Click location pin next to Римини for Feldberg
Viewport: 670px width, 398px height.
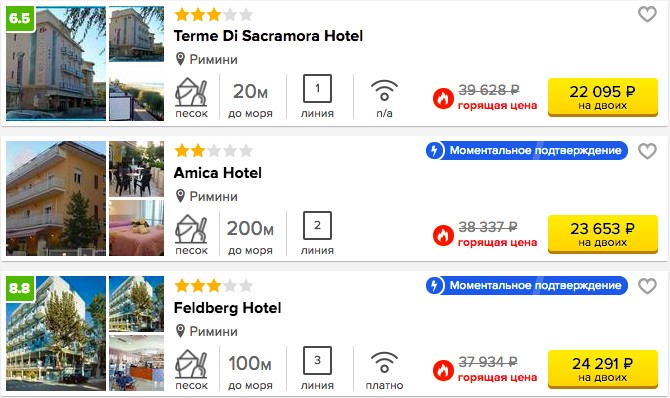(180, 331)
